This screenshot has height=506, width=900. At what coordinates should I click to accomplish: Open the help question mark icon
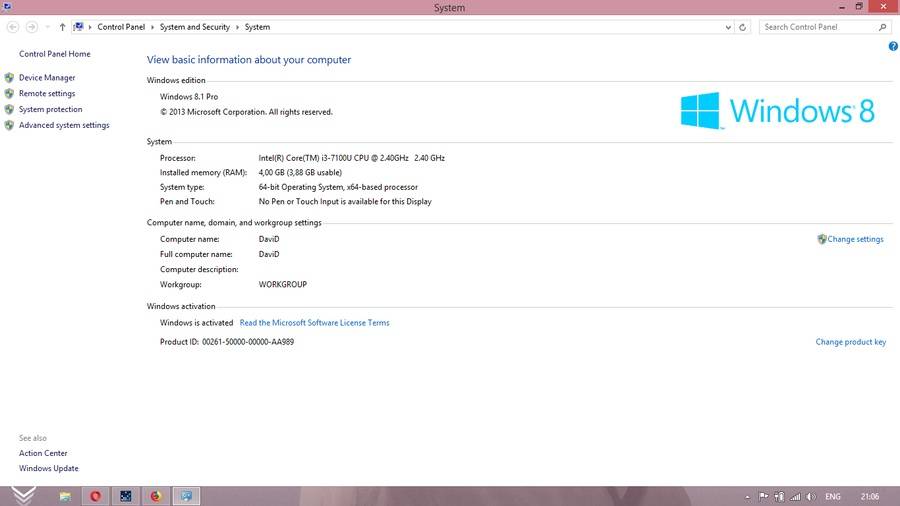point(893,46)
